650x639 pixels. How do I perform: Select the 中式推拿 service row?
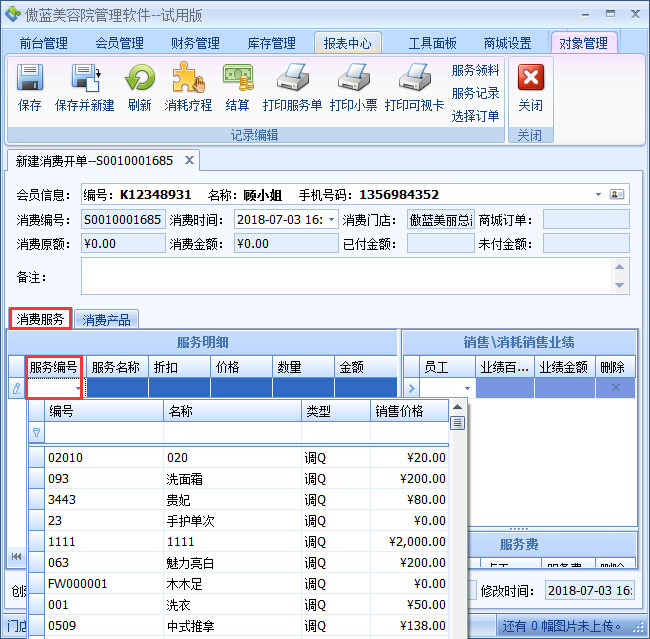tap(190, 626)
